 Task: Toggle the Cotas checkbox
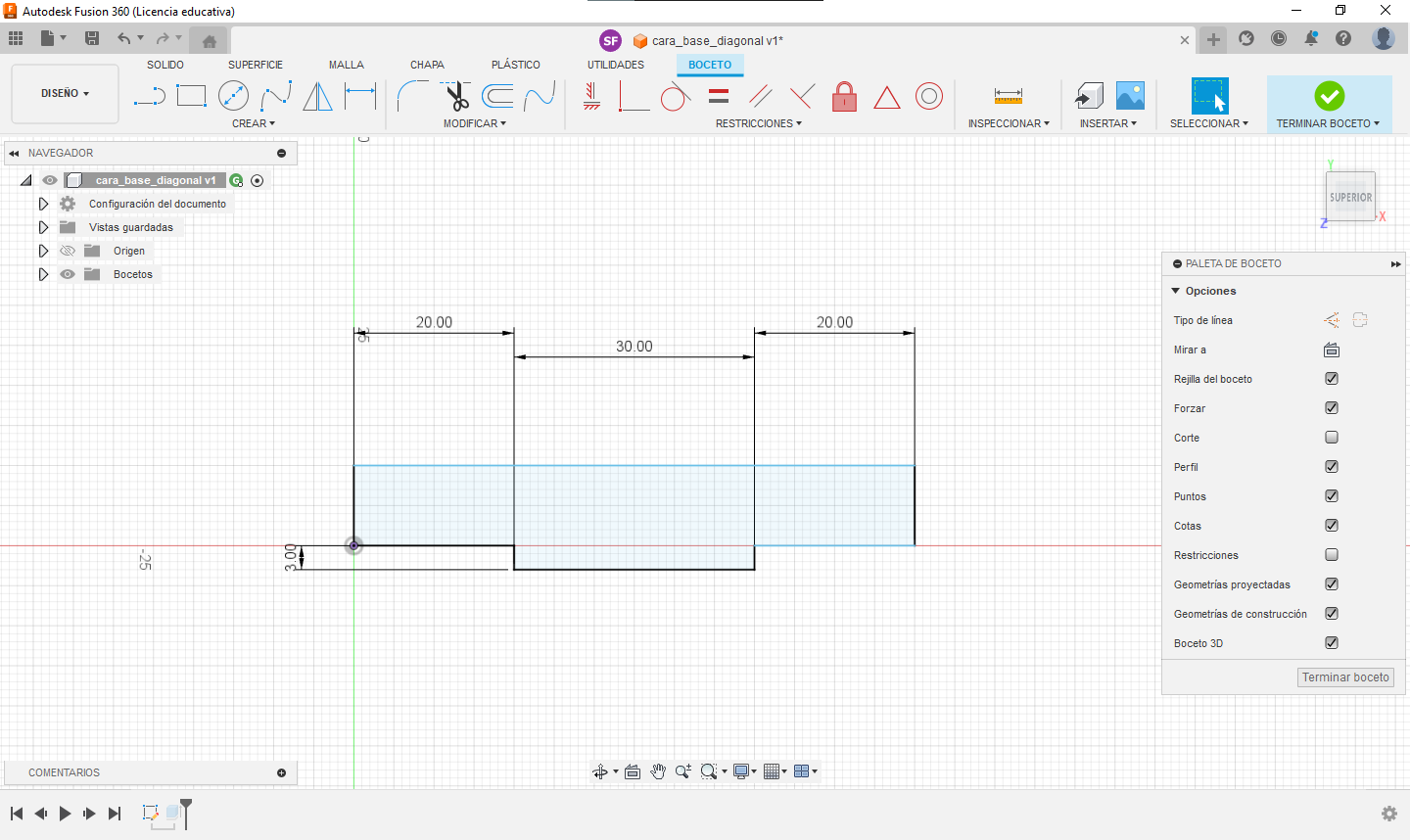click(x=1332, y=526)
